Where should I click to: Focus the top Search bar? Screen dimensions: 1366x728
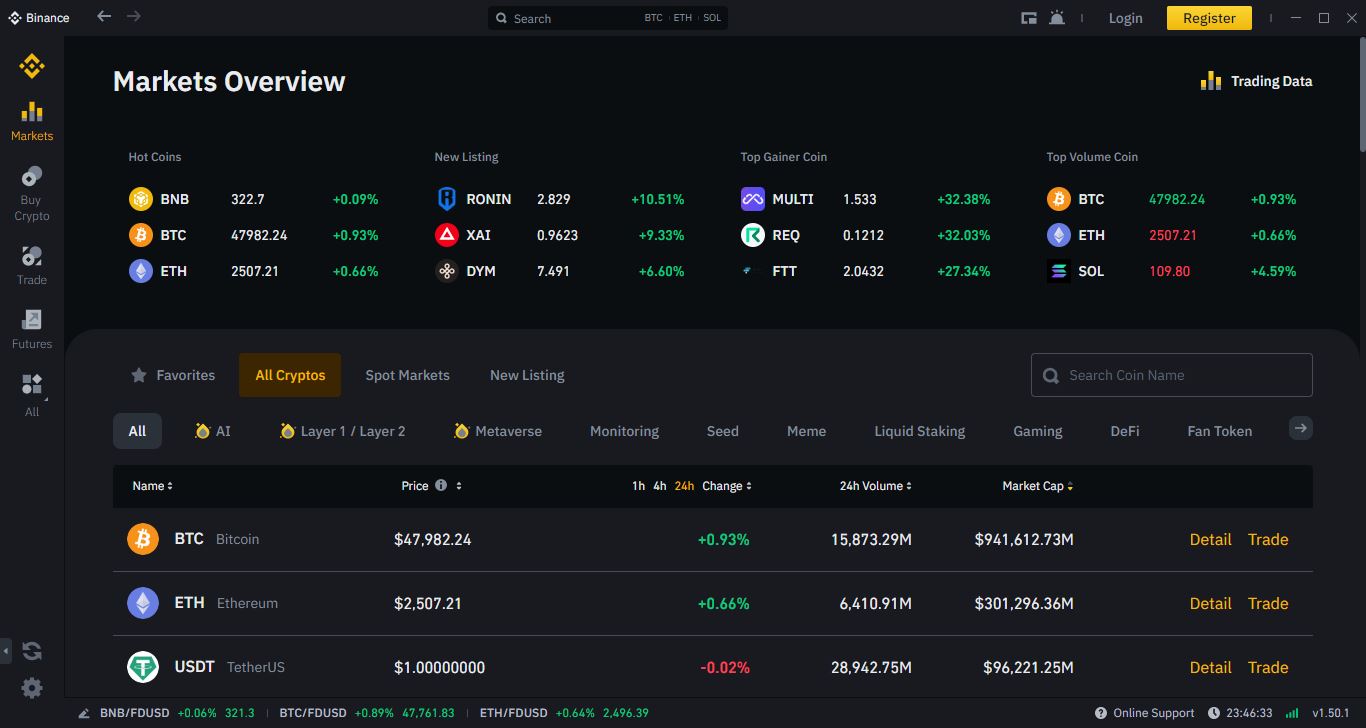point(608,18)
